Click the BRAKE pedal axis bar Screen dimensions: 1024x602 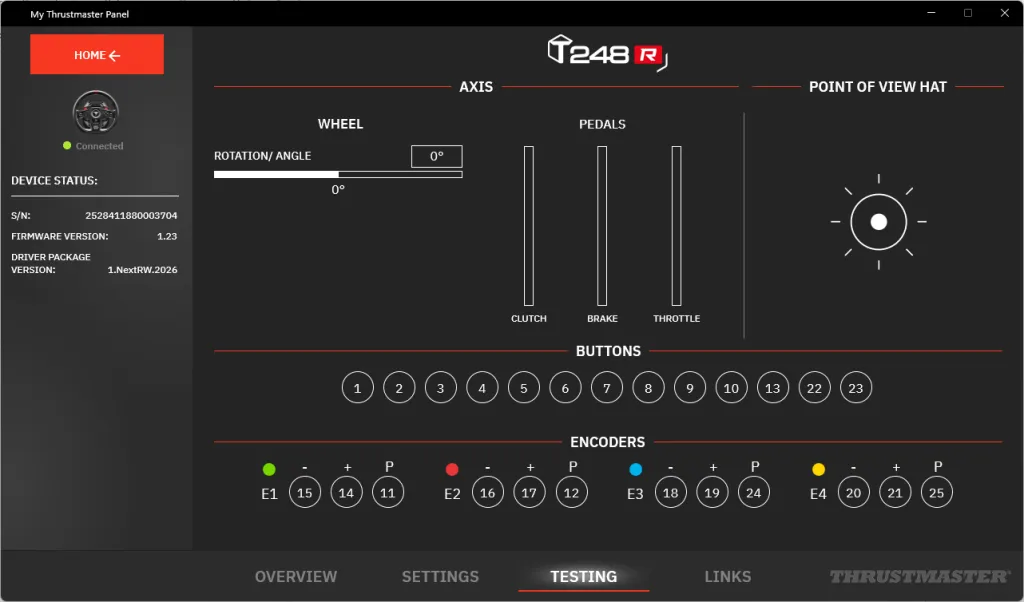(x=601, y=226)
